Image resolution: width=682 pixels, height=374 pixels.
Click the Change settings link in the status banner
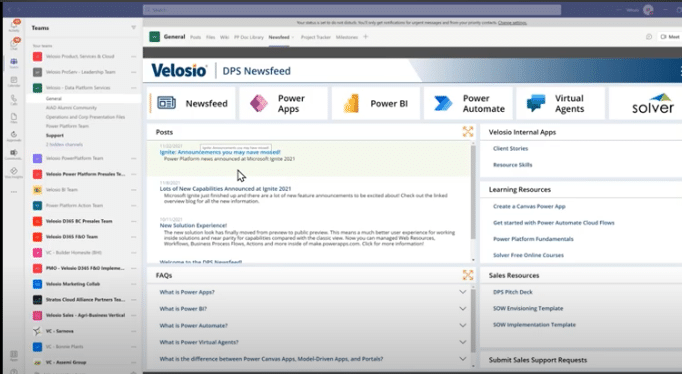(512, 23)
